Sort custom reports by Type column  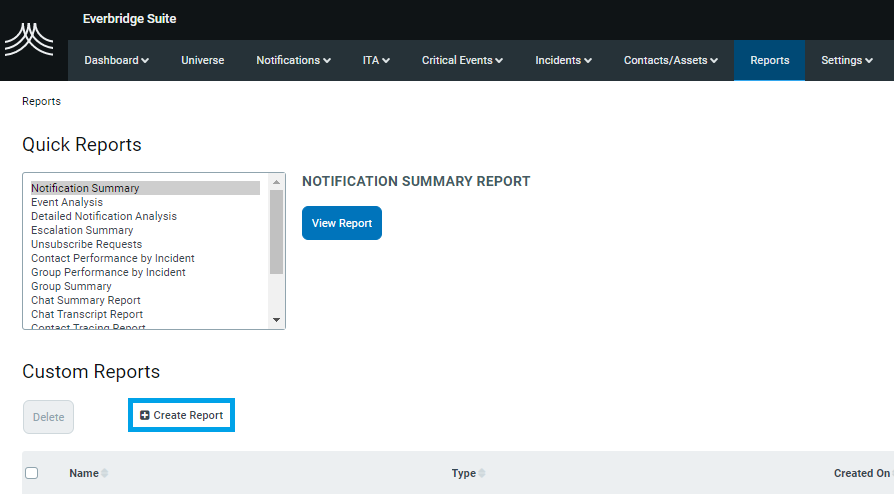tap(468, 473)
